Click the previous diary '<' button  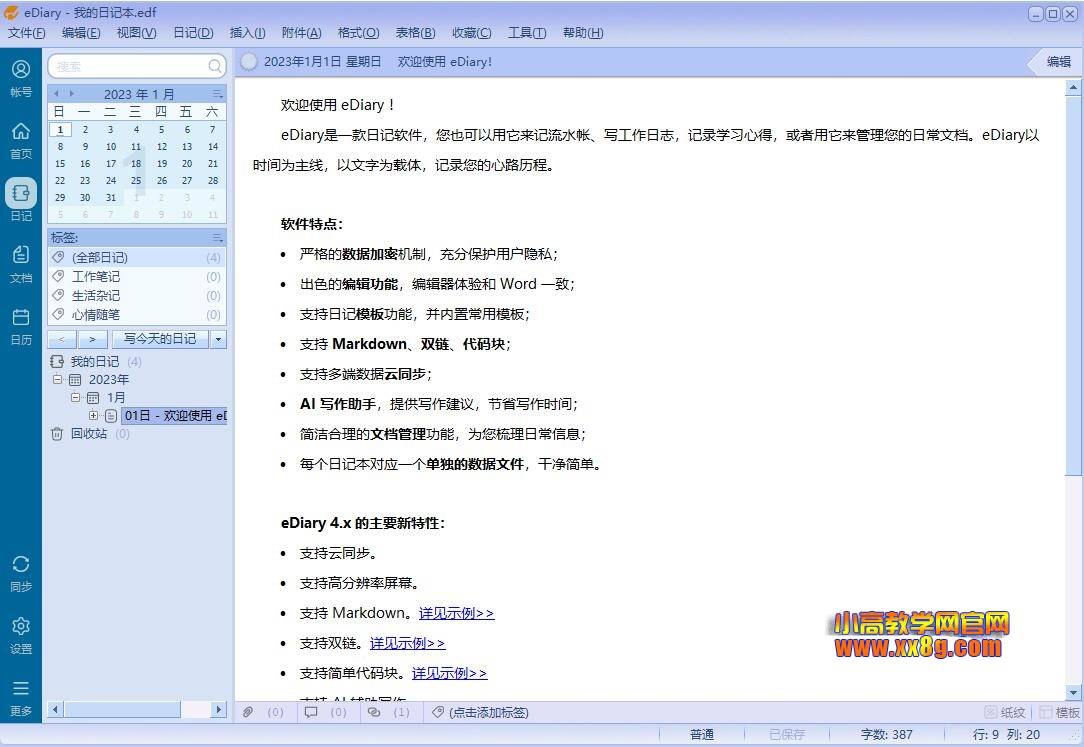point(62,339)
